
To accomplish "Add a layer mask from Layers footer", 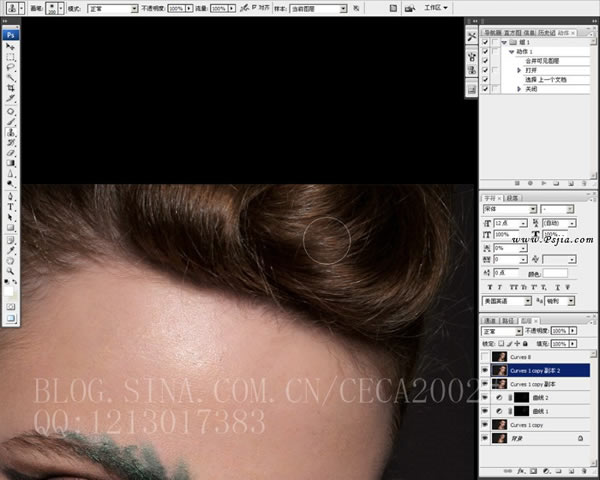I will click(x=533, y=471).
